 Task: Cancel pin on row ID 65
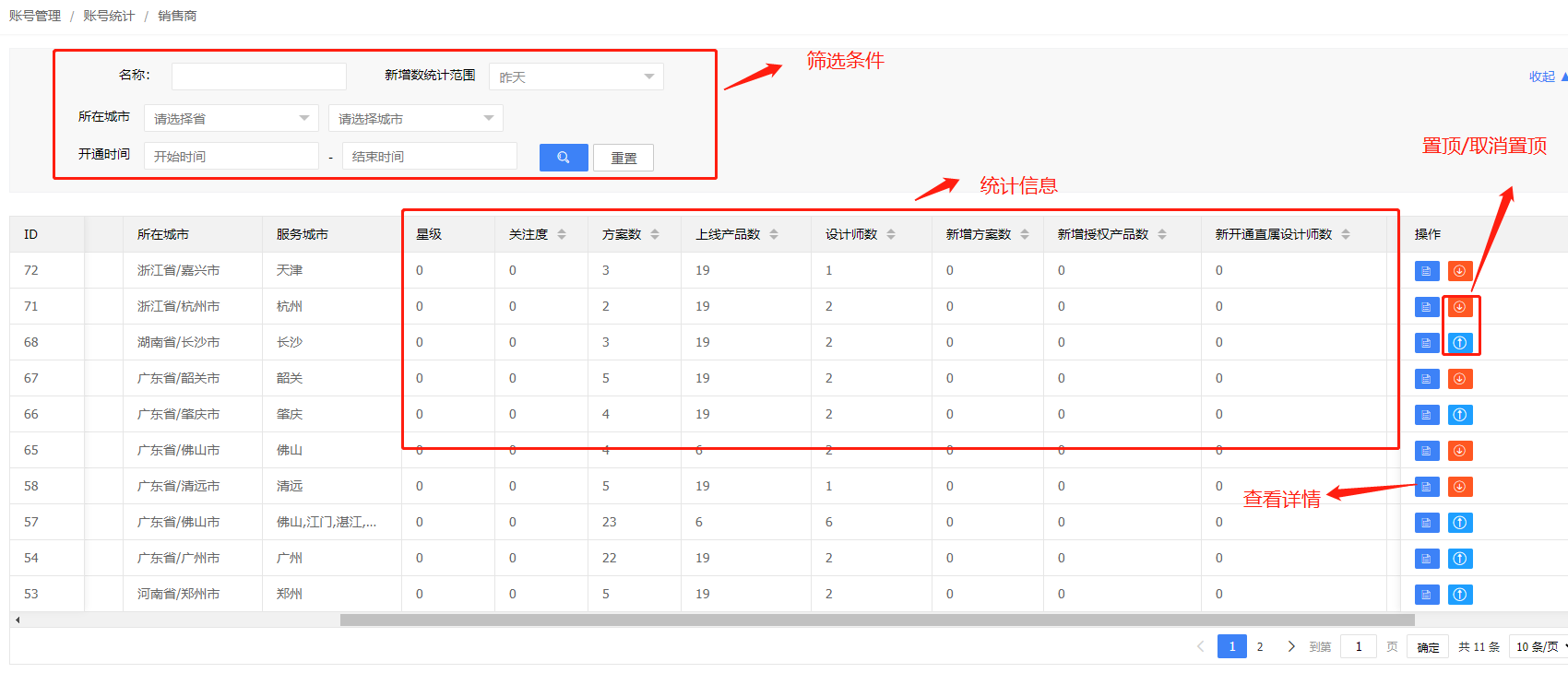point(1459,451)
